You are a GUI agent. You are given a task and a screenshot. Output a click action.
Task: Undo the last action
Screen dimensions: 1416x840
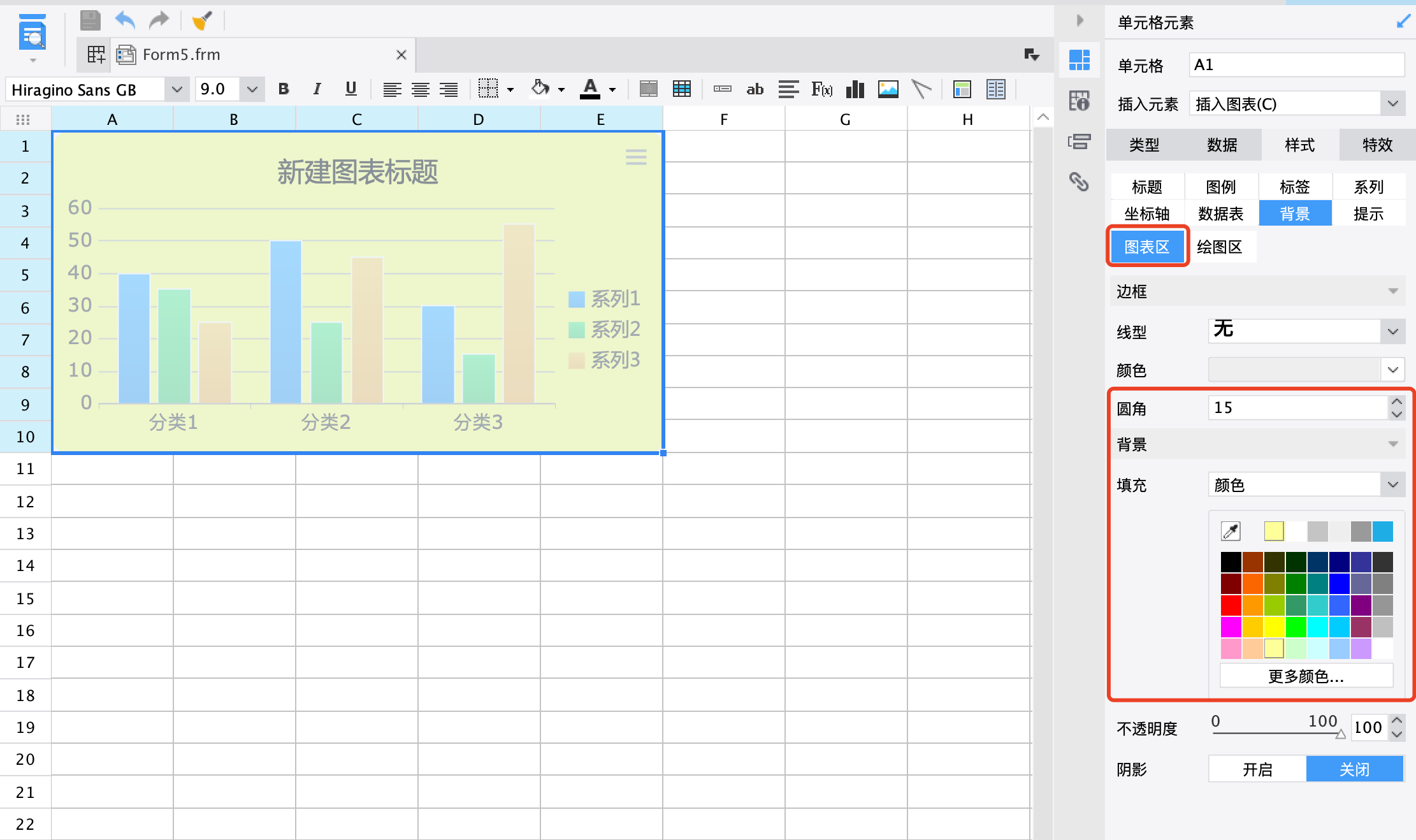pyautogui.click(x=125, y=20)
